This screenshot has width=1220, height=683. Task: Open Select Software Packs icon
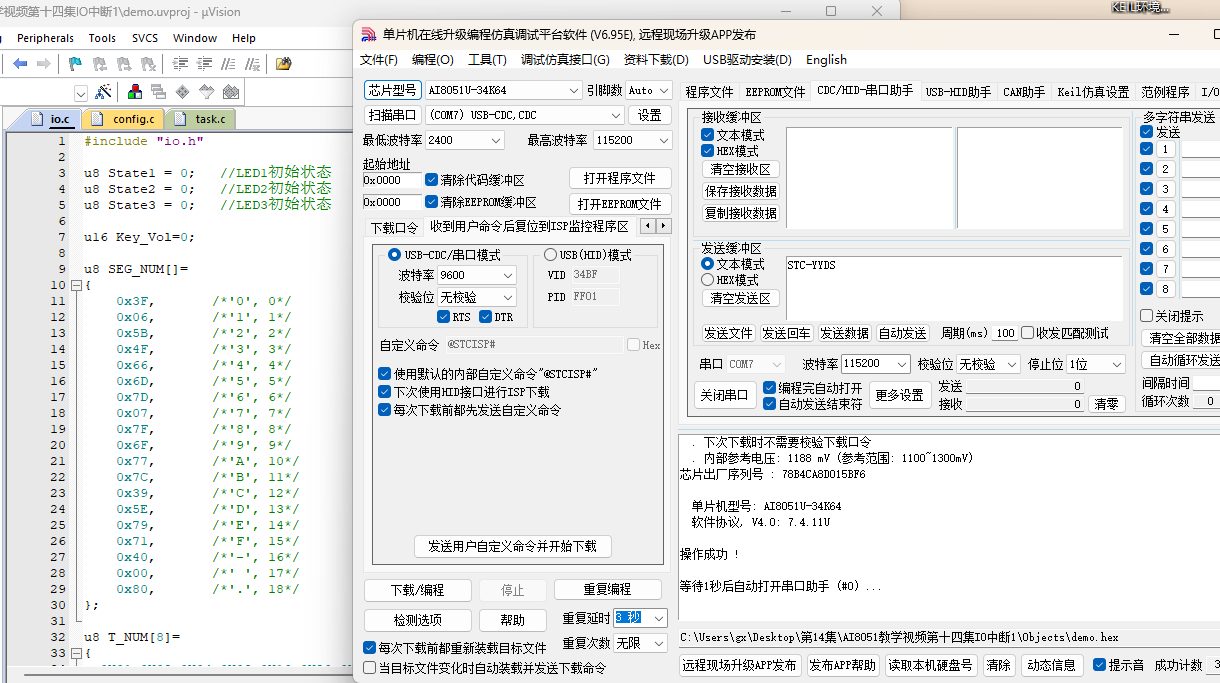tap(207, 92)
